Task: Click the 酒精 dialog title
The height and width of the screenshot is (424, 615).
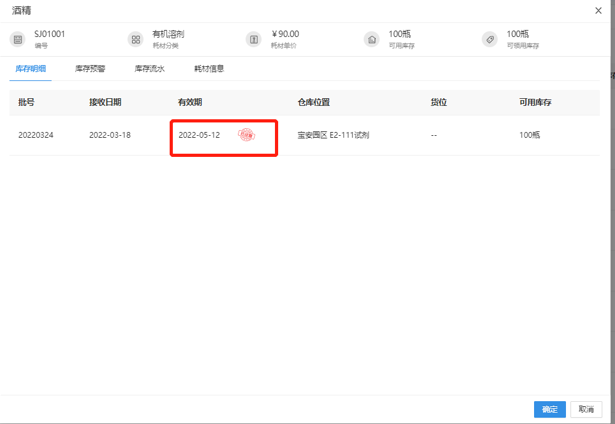Action: click(x=21, y=11)
